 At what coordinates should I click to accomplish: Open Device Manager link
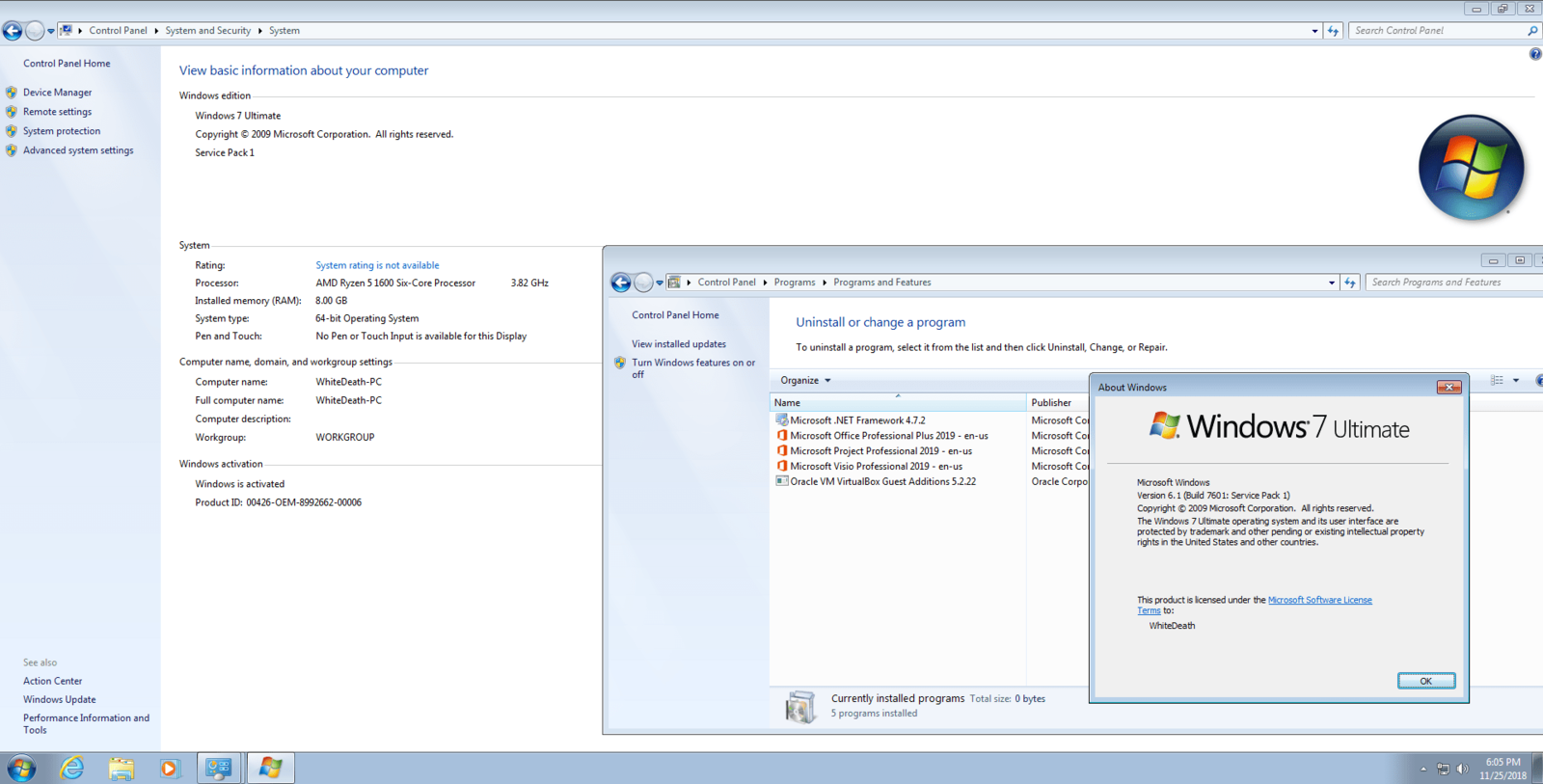(58, 93)
